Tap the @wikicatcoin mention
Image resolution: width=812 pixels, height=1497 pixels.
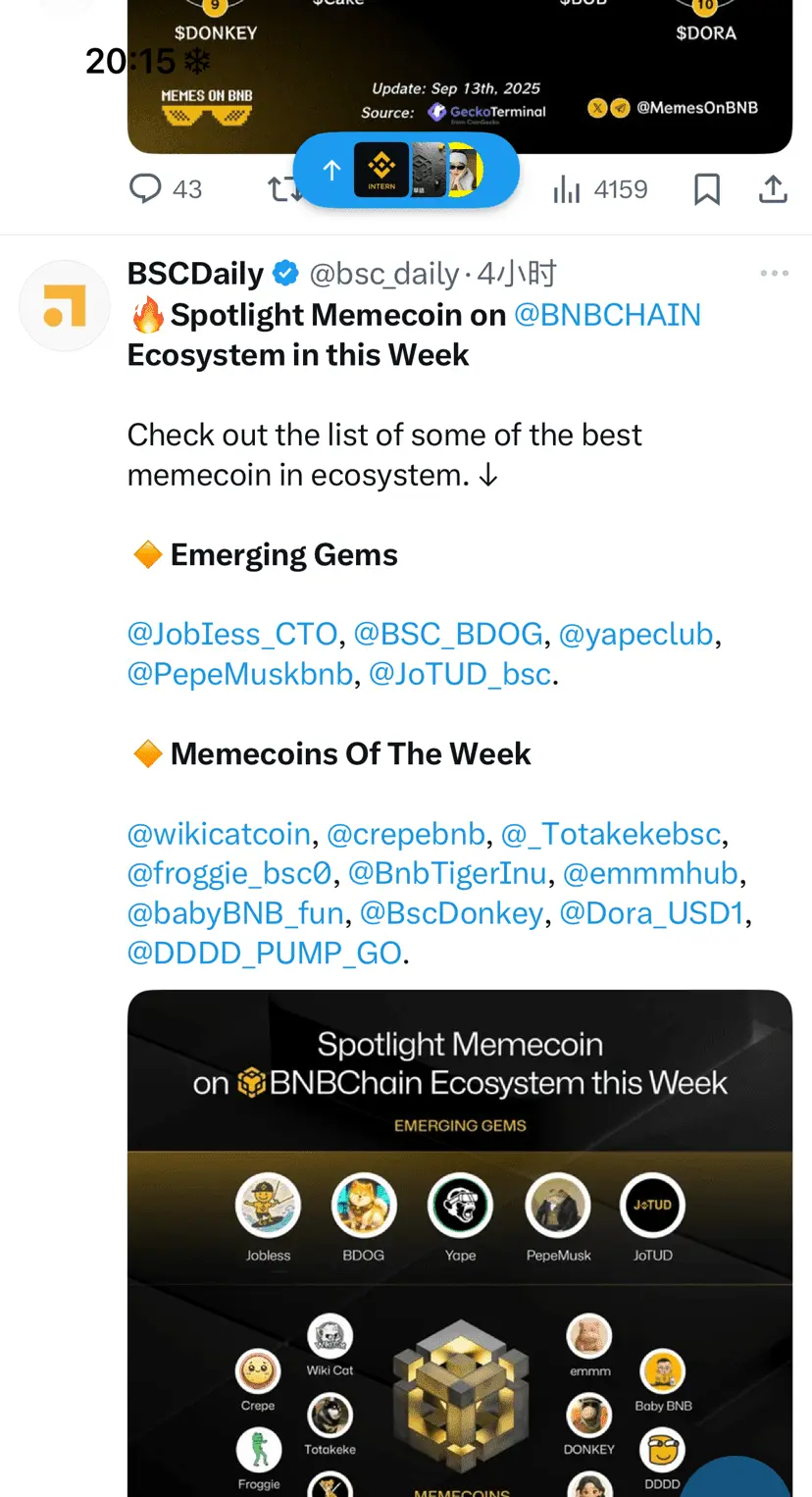tap(219, 834)
